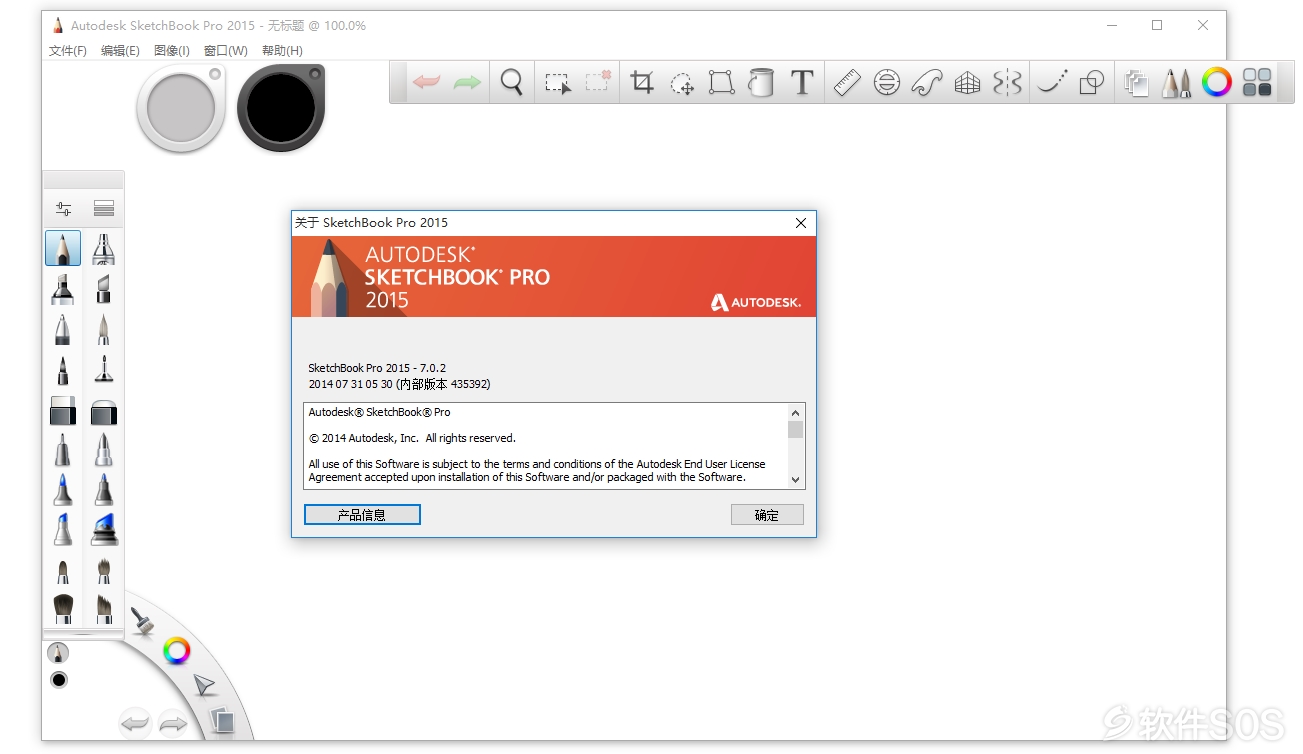Toggle the French Curve tool
The height and width of the screenshot is (754, 1303).
click(x=927, y=82)
